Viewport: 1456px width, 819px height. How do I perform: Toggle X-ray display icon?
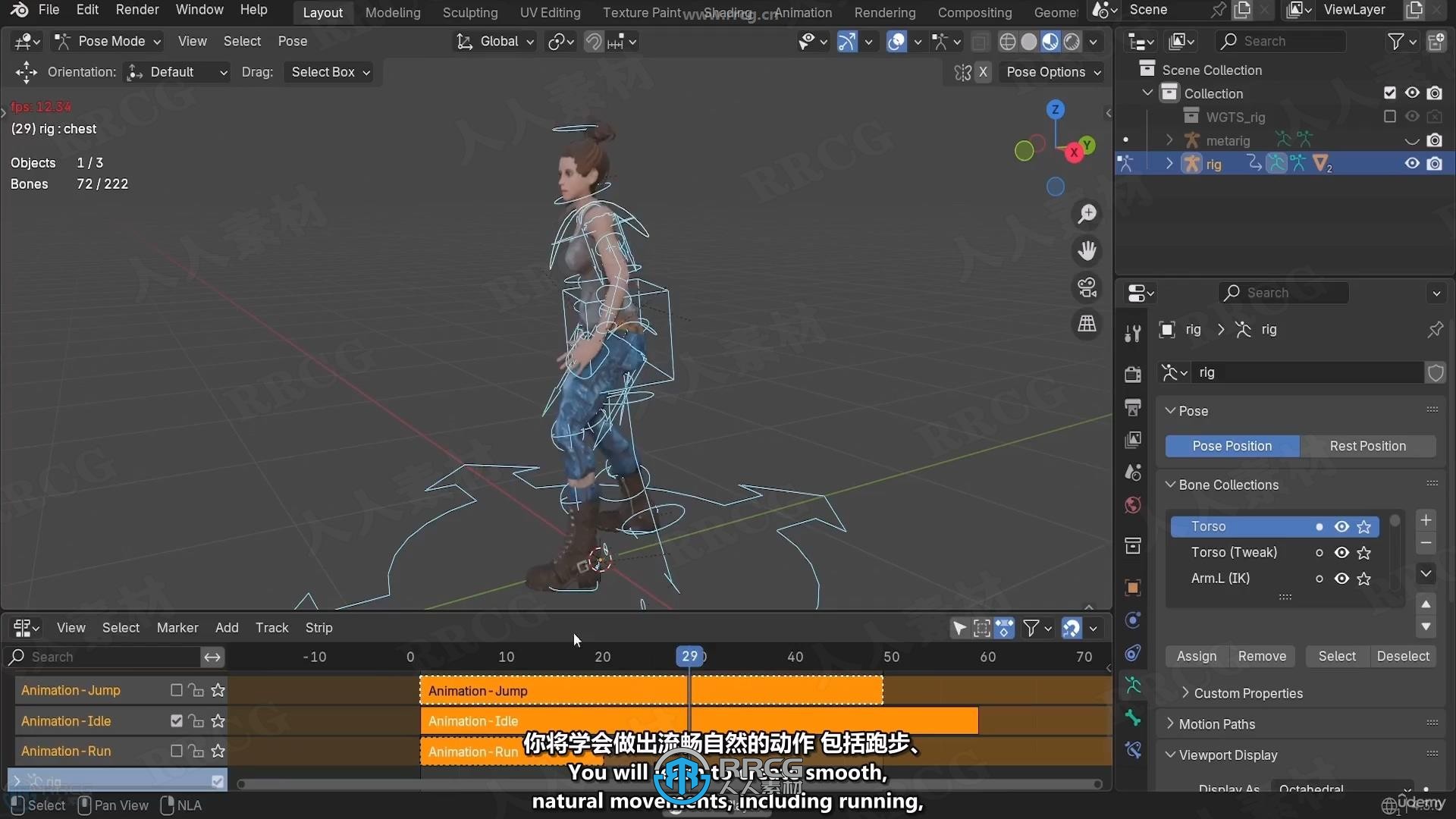(980, 42)
